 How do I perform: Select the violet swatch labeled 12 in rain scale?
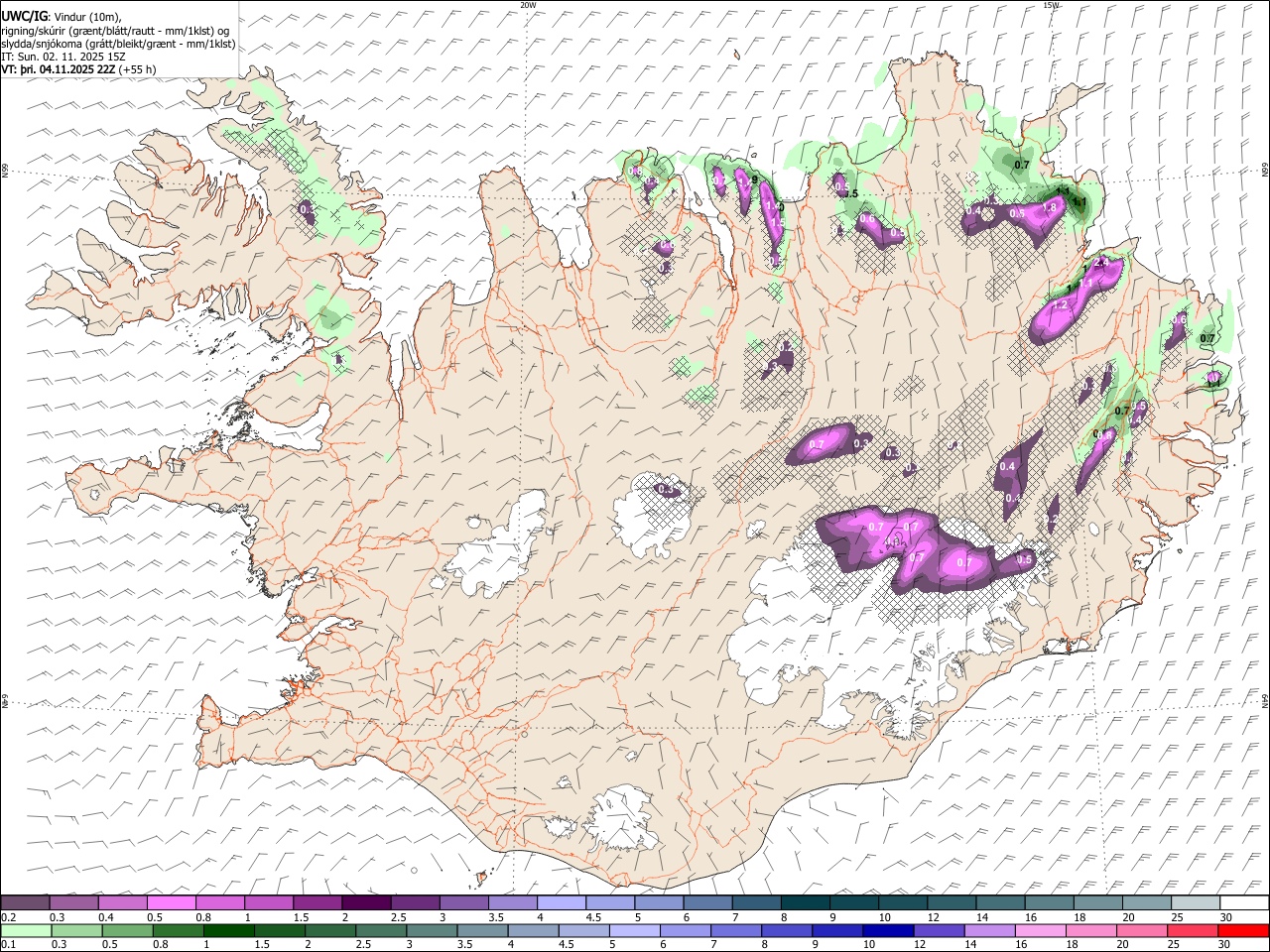pos(938,930)
